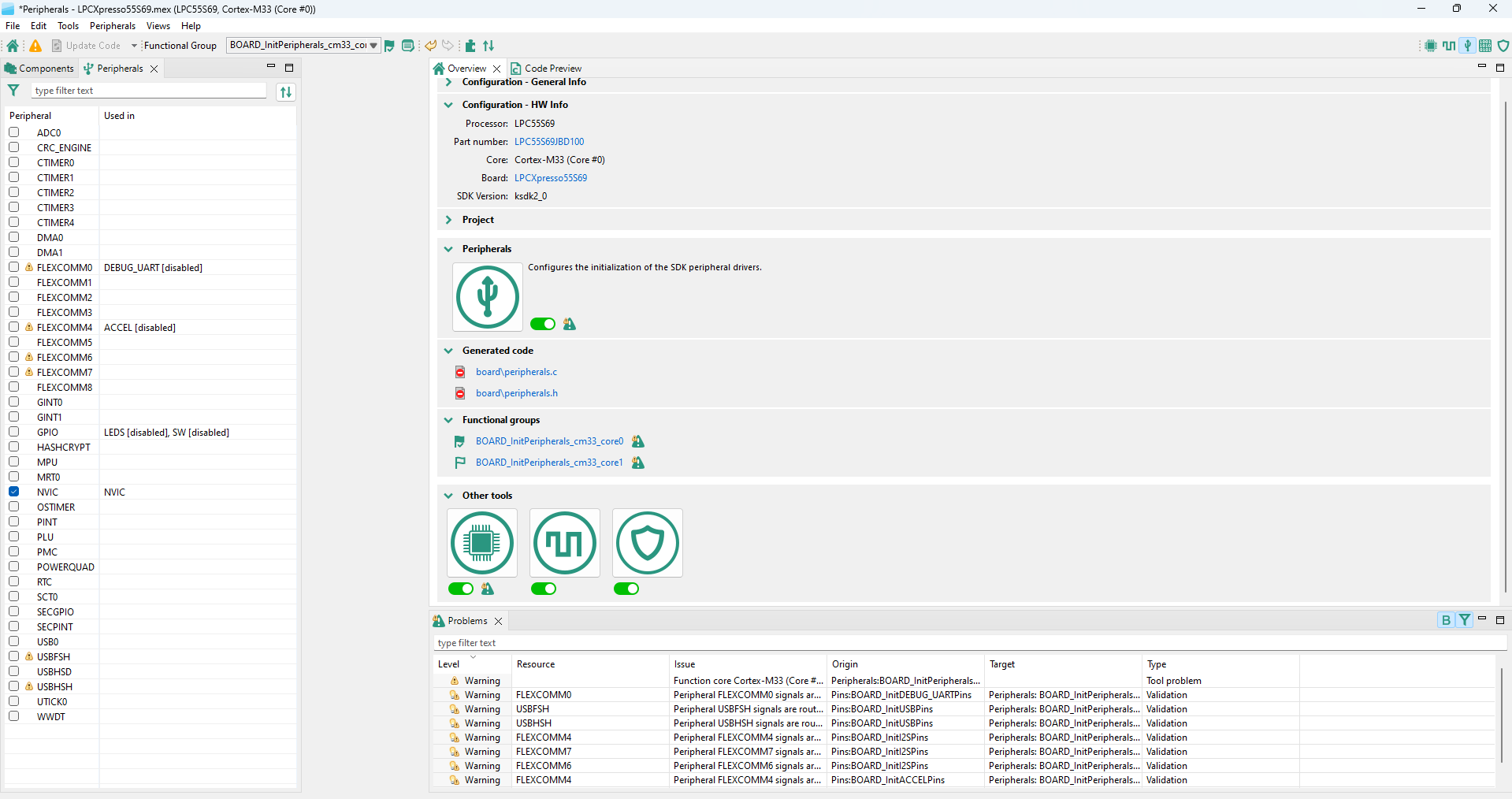Image resolution: width=1512 pixels, height=799 pixels.
Task: Collapse the Configuration - HW Info section
Action: (x=448, y=105)
